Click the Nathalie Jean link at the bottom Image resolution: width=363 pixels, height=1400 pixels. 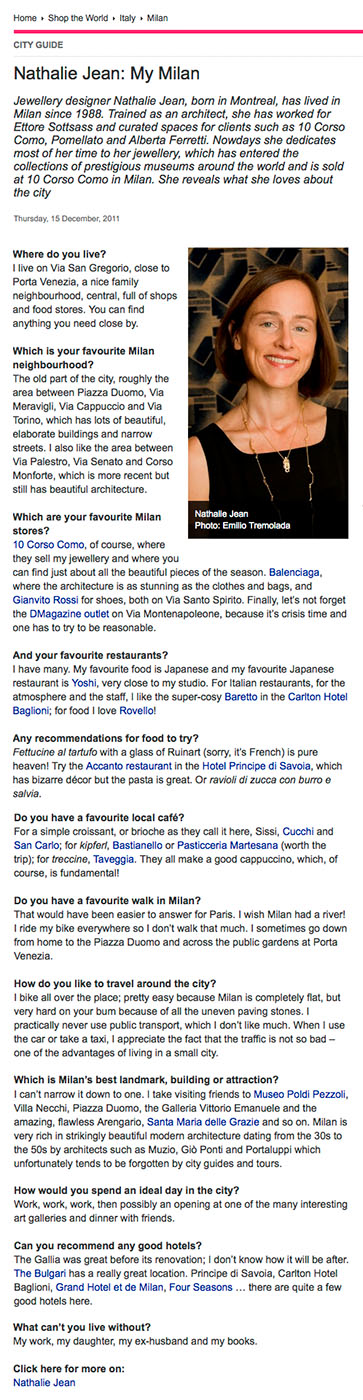(44, 1383)
